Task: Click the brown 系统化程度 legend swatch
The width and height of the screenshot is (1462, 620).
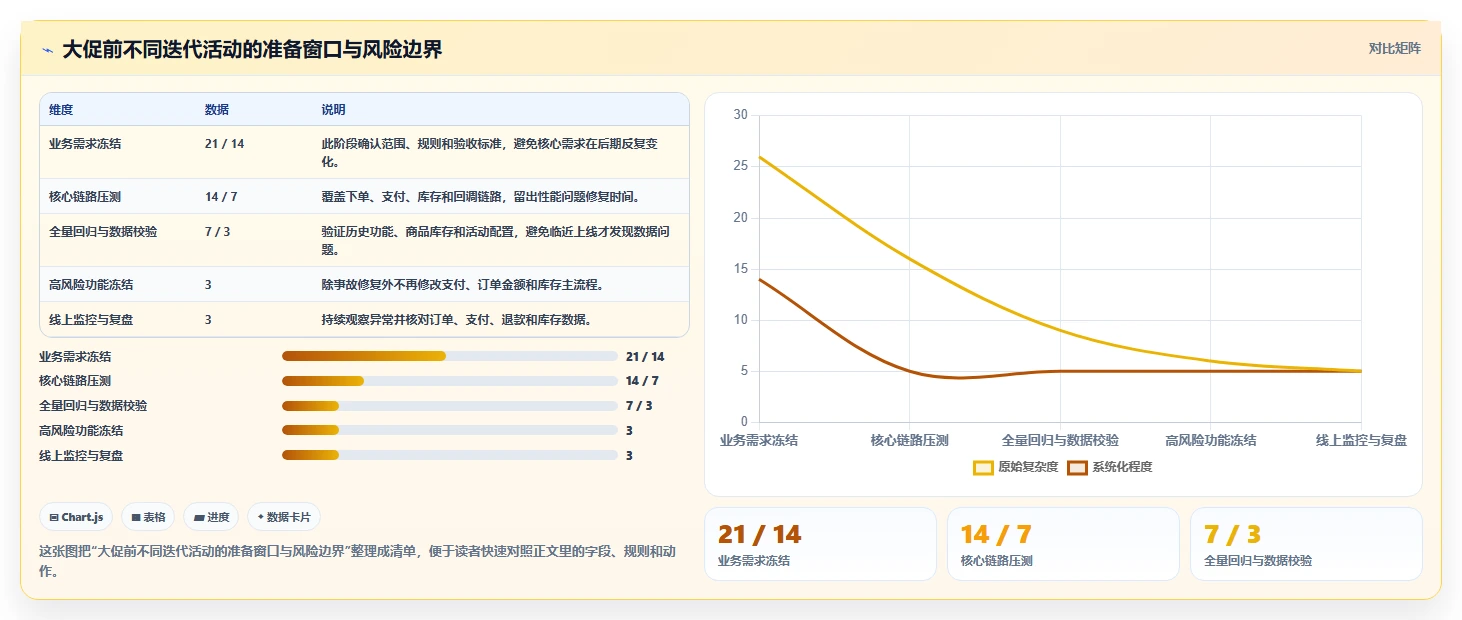Action: tap(1077, 467)
